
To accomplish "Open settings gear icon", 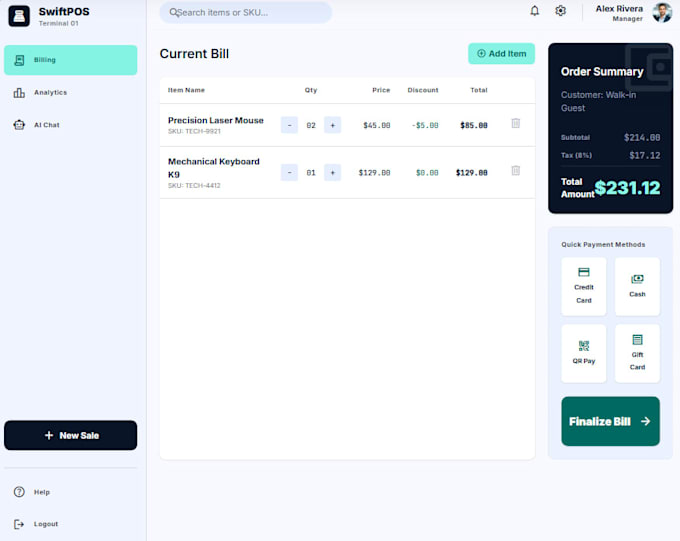I will click(560, 11).
